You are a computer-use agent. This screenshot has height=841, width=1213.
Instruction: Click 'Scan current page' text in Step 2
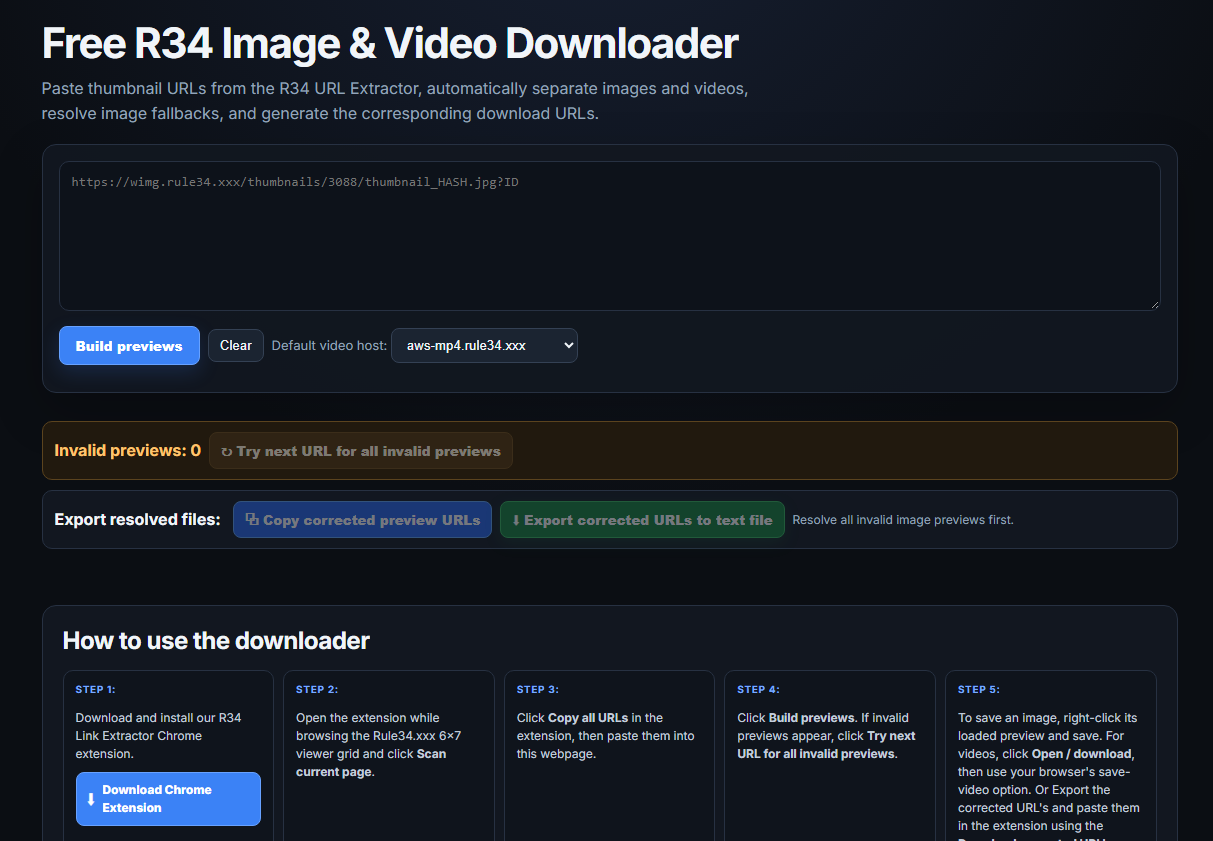click(x=371, y=763)
